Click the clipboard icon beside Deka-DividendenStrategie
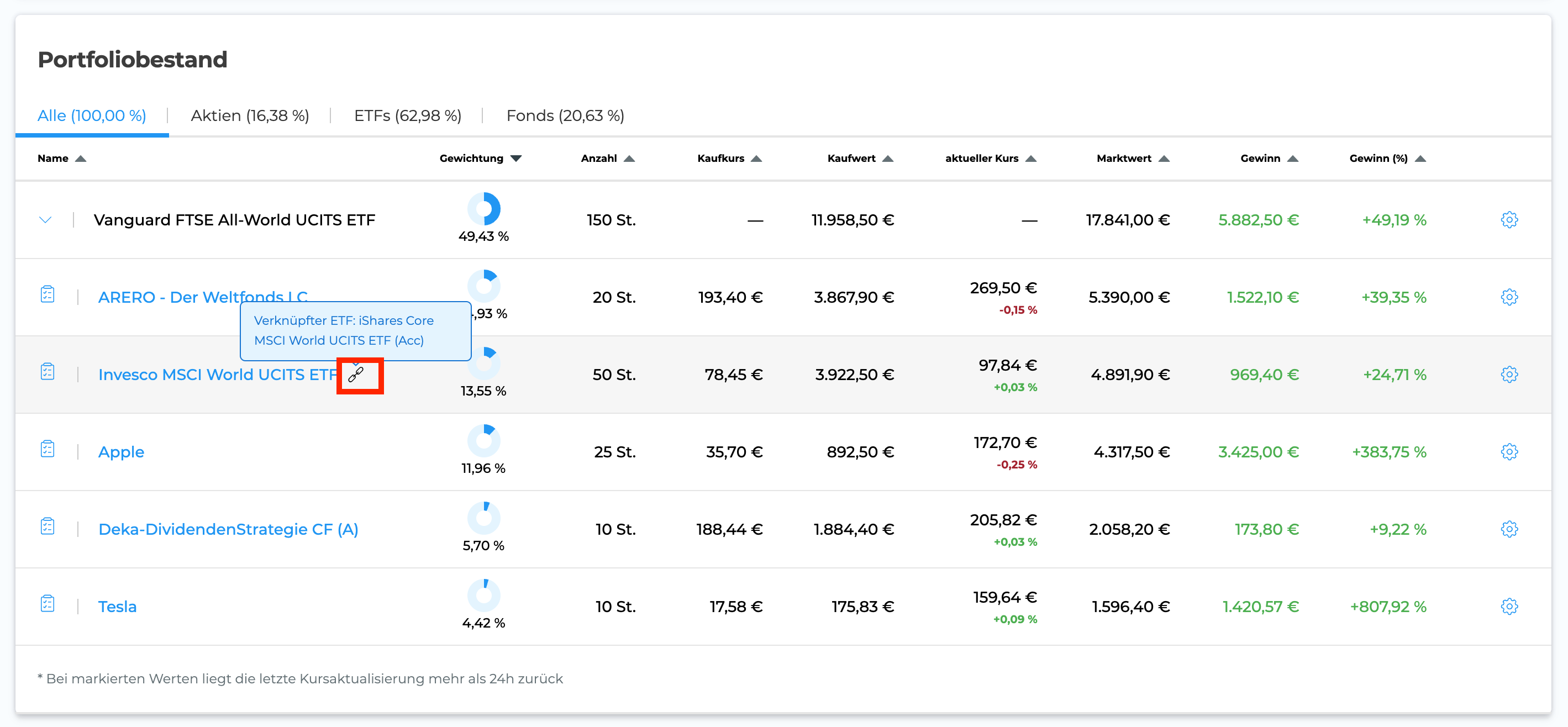The image size is (1568, 727). (48, 526)
